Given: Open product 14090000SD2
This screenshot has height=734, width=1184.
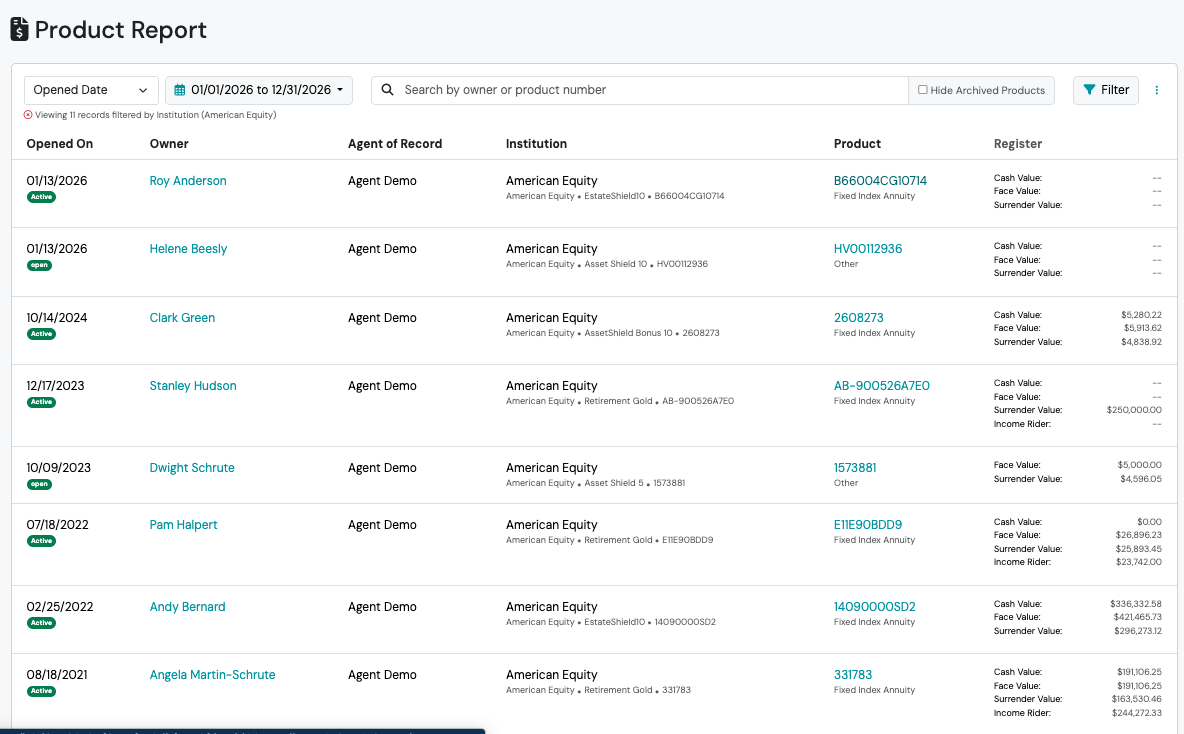Looking at the screenshot, I should tap(874, 606).
